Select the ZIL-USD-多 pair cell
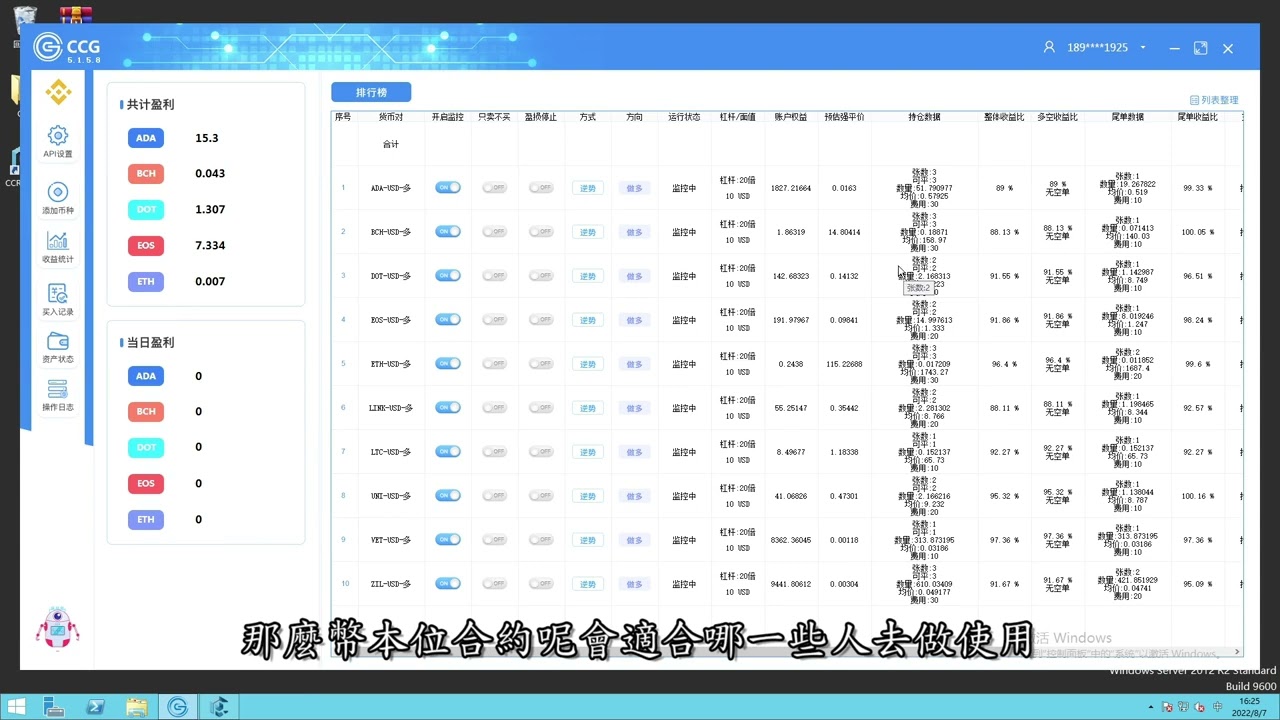This screenshot has width=1280, height=720. 391,584
